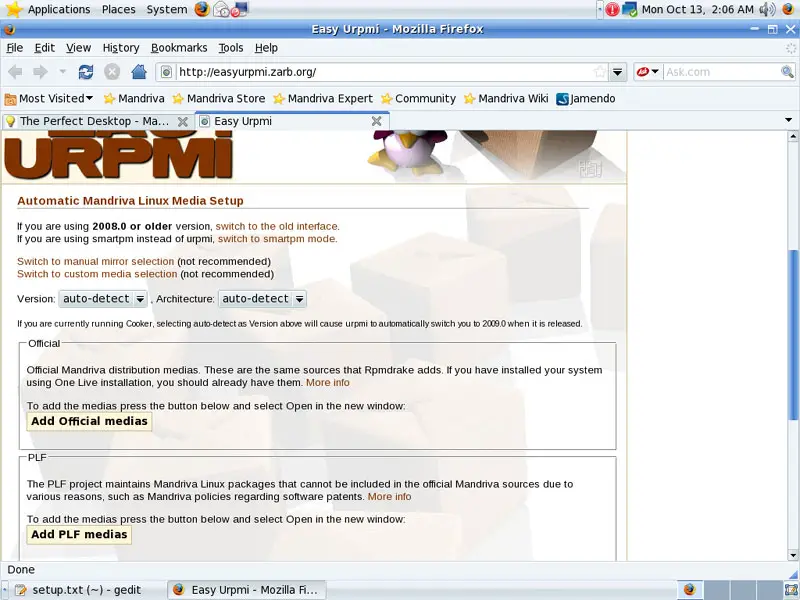The image size is (800, 600).
Task: Click Firefox icon in the window title bar
Action: click(x=9, y=29)
